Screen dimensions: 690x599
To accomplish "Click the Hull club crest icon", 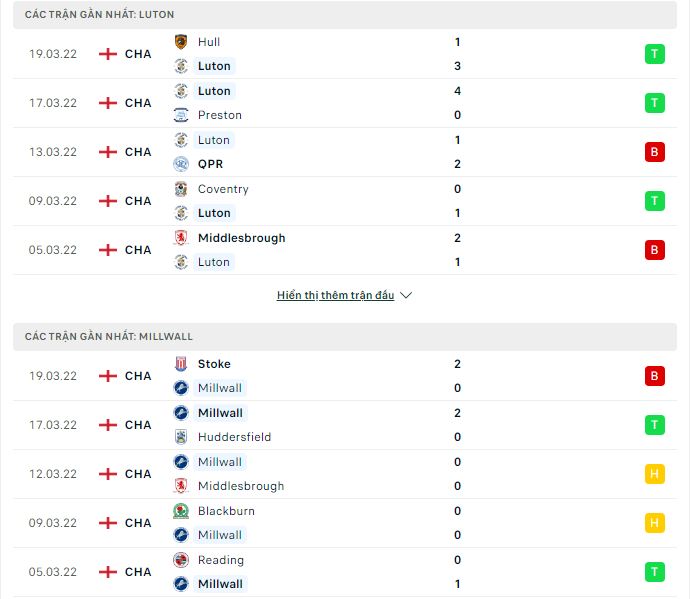I will click(181, 42).
